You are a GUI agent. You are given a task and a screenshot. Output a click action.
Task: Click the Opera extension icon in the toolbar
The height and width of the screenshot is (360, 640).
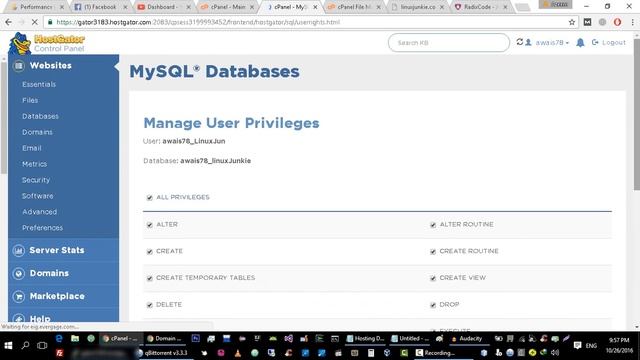tap(617, 22)
